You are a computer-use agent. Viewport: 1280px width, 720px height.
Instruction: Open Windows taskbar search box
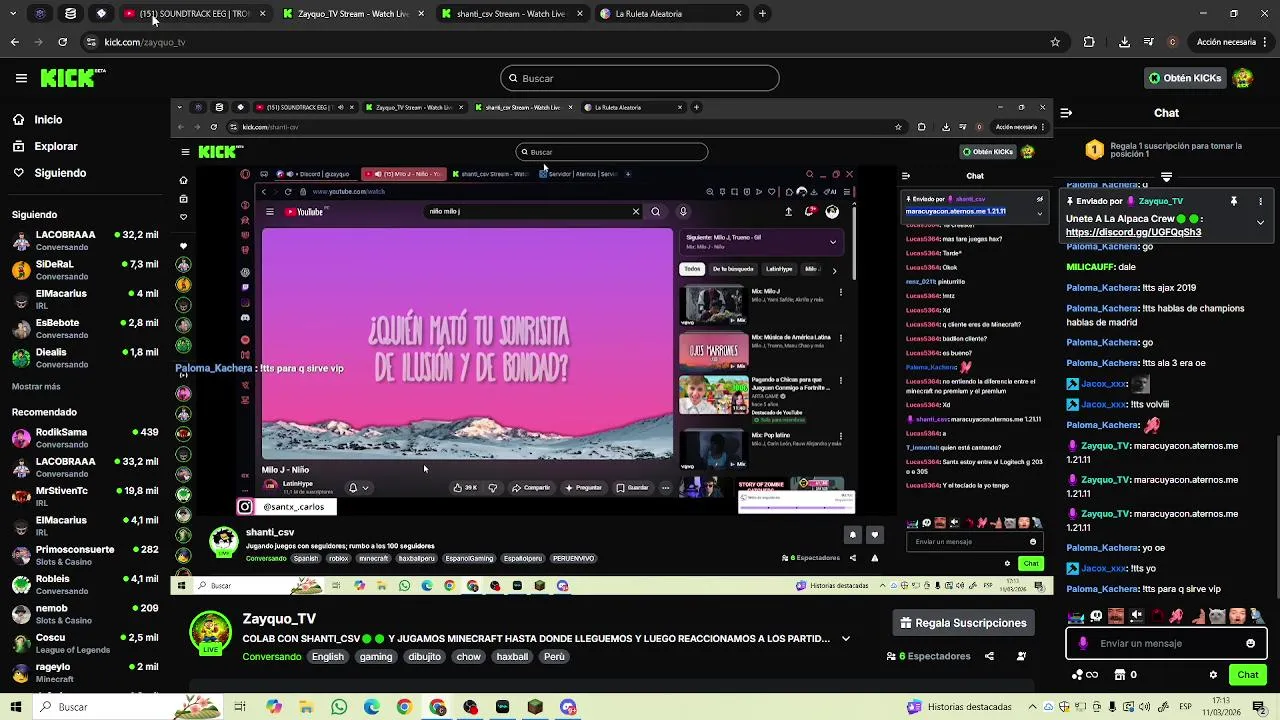coord(128,707)
